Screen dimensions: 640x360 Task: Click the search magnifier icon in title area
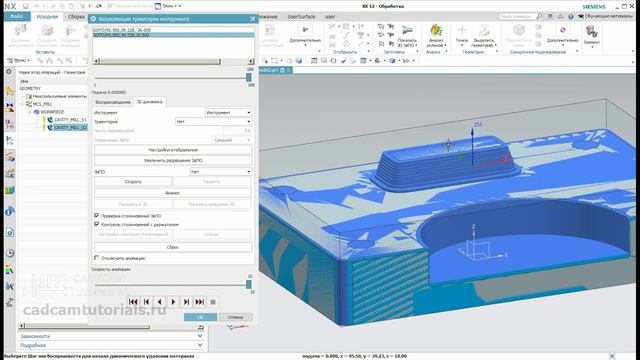tap(540, 16)
